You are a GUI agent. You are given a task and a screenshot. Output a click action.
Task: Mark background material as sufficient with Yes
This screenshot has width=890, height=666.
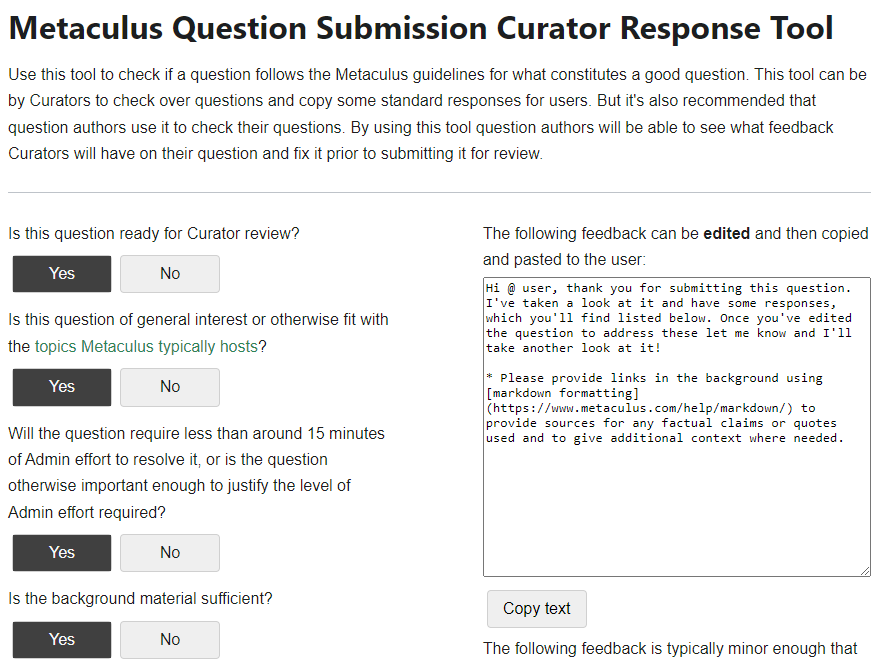point(61,639)
